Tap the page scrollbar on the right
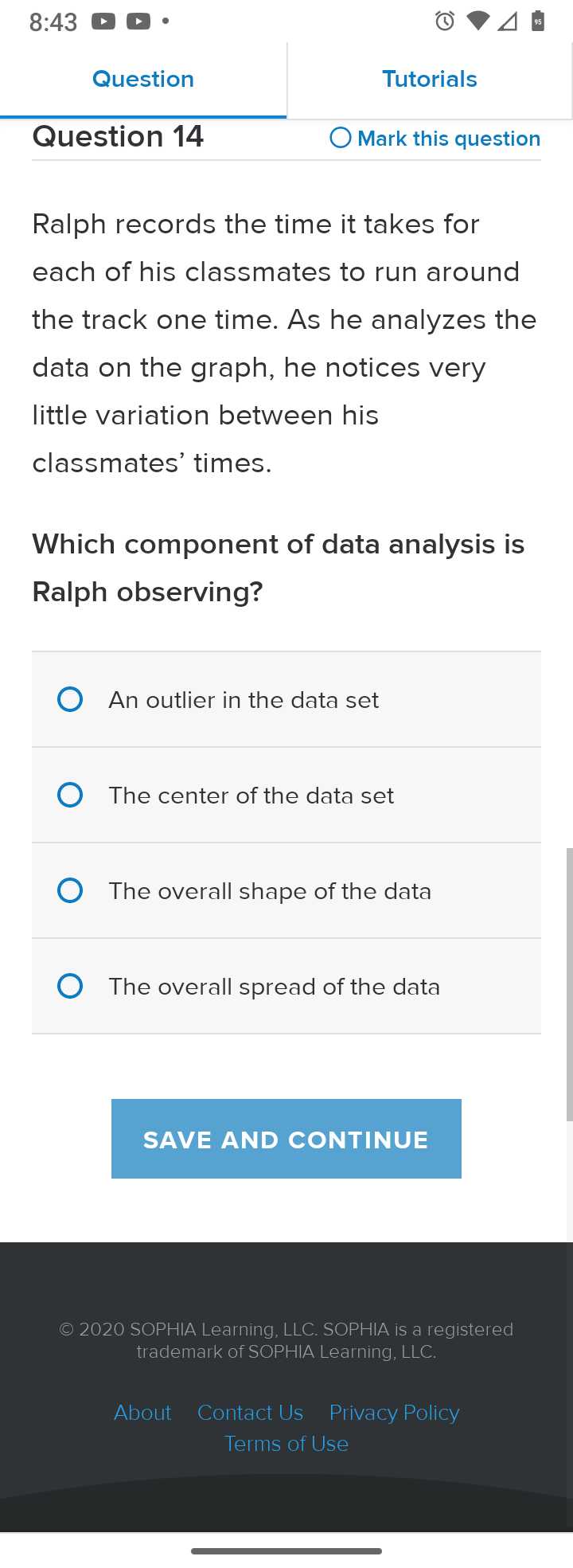Viewport: 573px width, 1568px height. point(569,984)
